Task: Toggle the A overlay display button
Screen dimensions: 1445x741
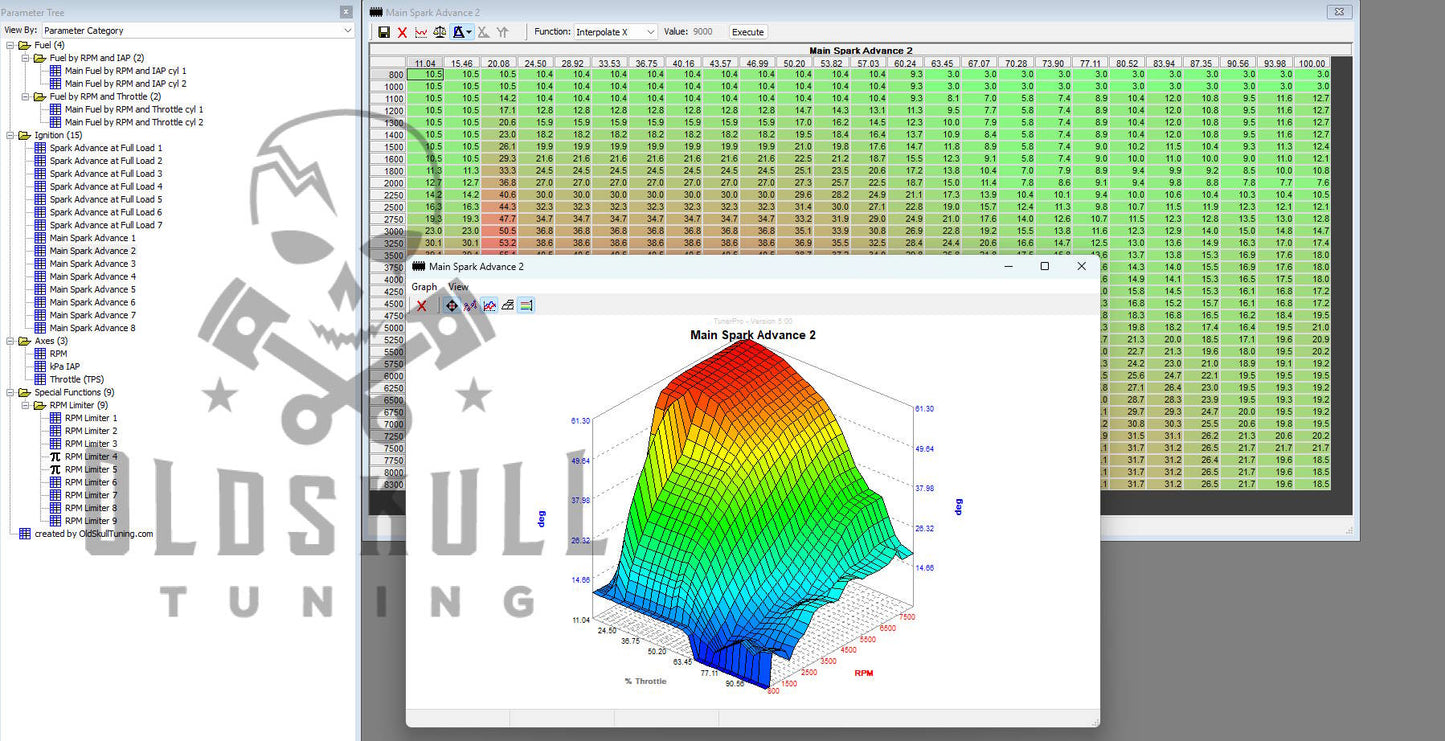Action: pyautogui.click(x=458, y=31)
